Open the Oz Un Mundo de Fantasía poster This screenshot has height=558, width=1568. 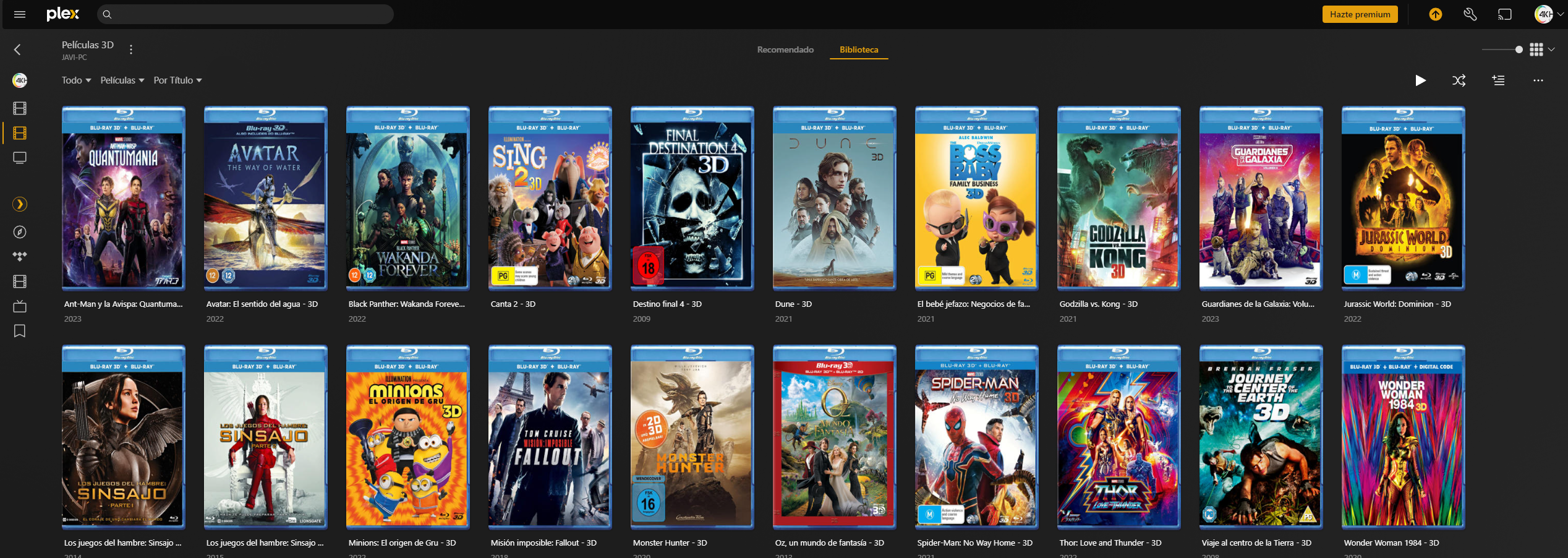tap(835, 437)
